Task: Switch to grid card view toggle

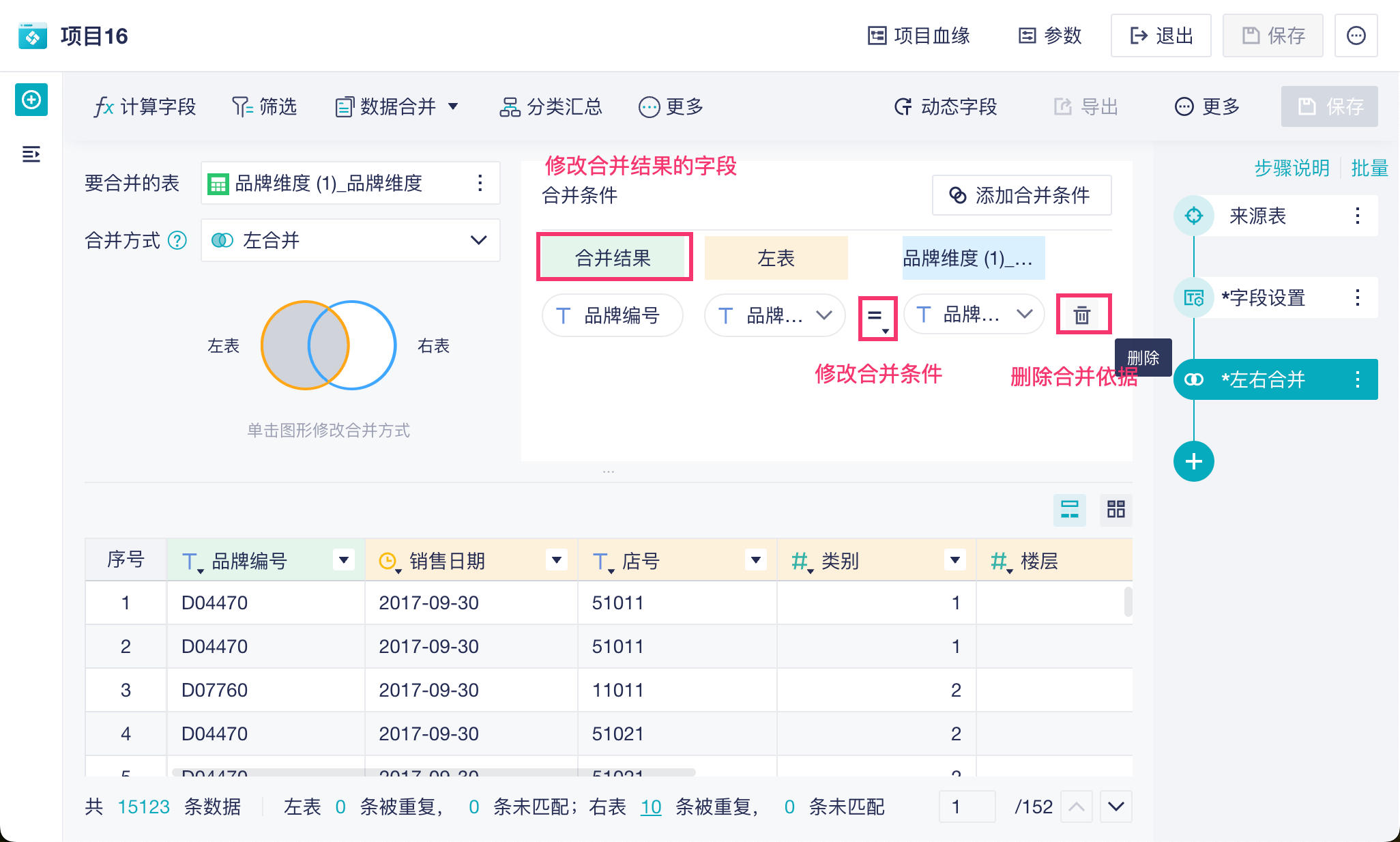Action: 1115,509
